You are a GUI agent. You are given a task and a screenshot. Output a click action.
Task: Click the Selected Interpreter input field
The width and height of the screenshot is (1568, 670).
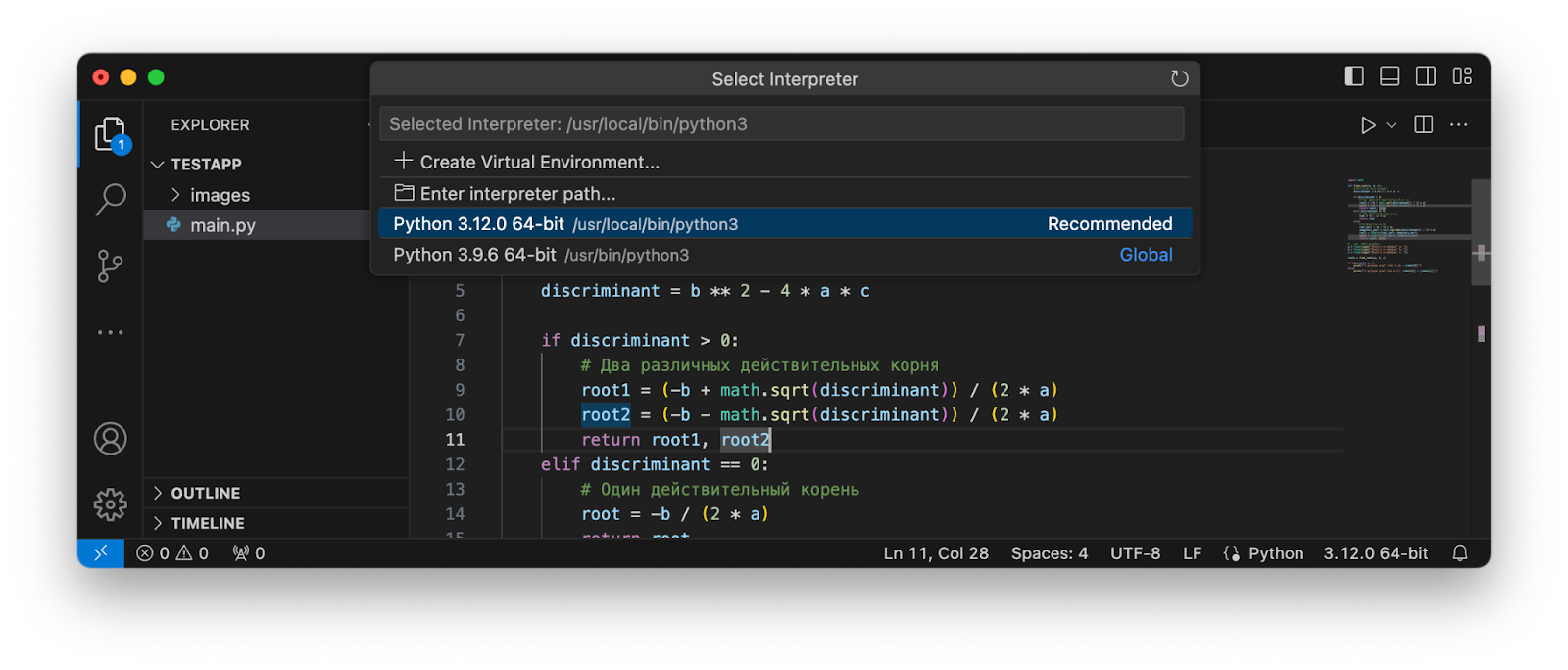click(781, 124)
